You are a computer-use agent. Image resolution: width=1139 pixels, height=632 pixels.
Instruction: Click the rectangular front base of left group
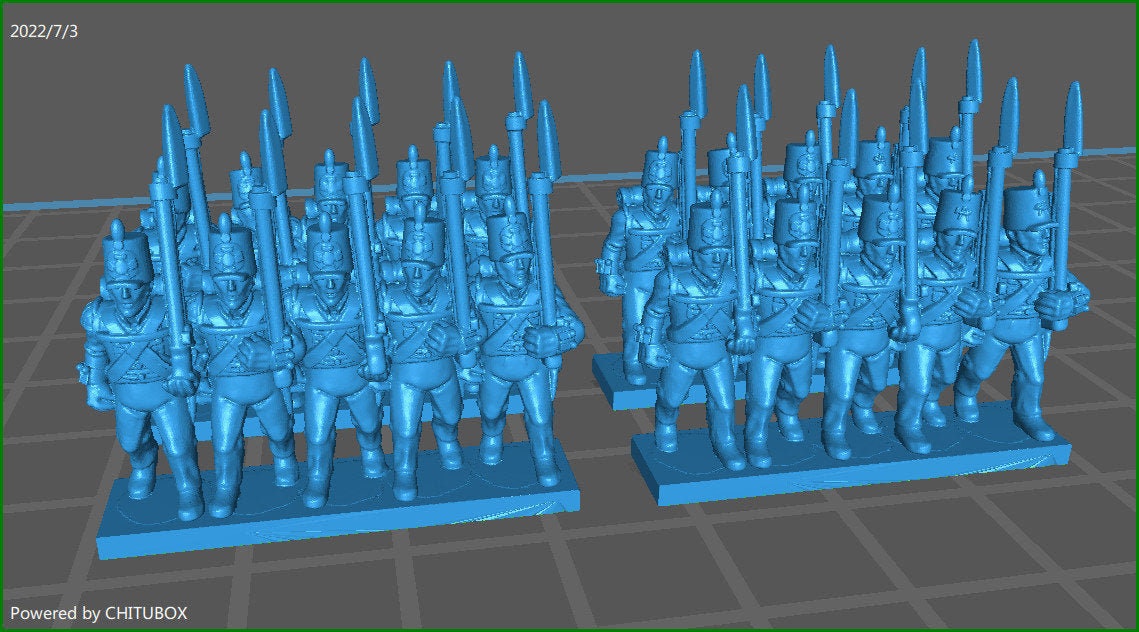click(340, 520)
